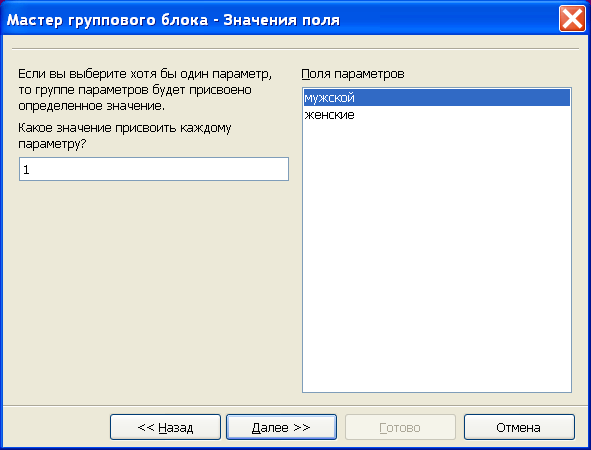Click the 'Значения поля' part of the title

click(x=282, y=20)
